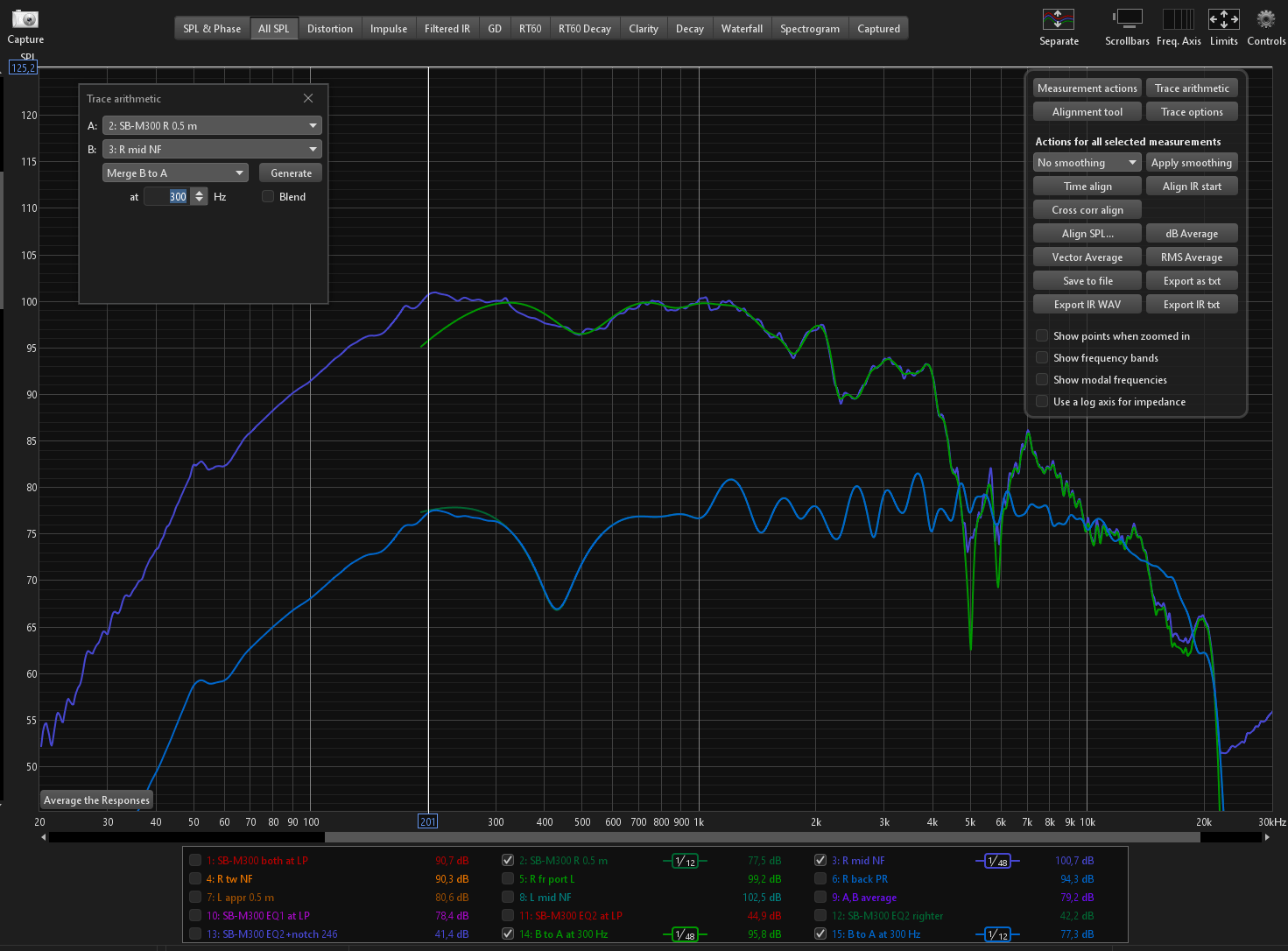Enable Show frequency bands option

(x=1042, y=357)
